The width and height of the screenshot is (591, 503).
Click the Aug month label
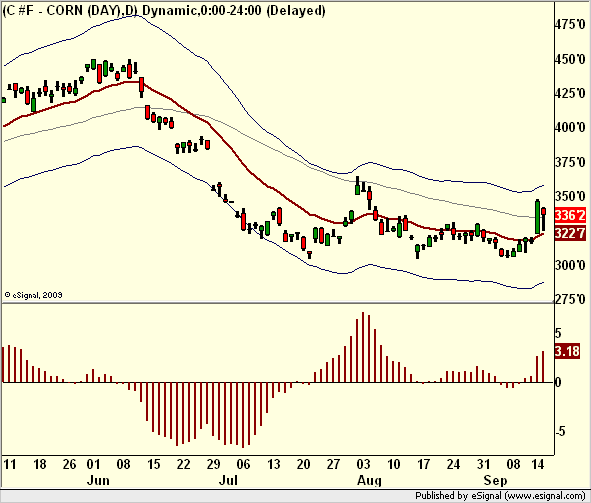point(369,480)
